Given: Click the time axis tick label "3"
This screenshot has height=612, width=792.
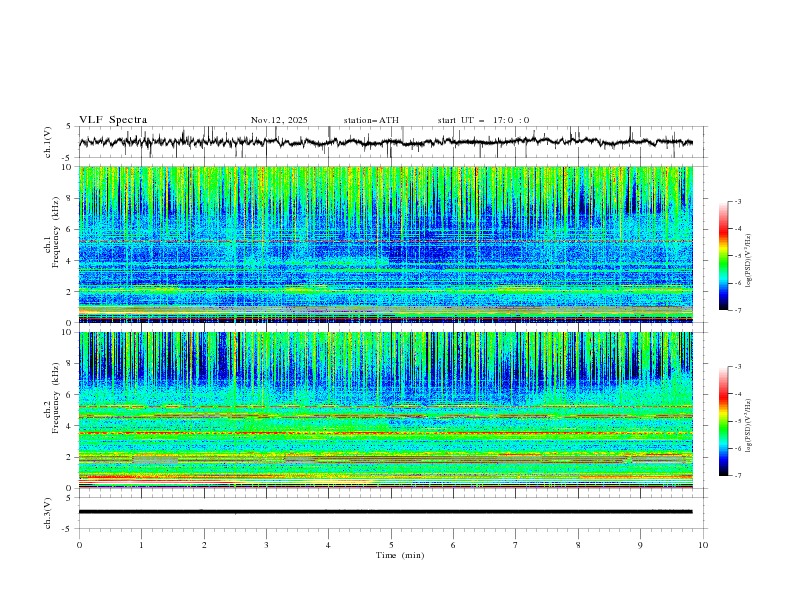Looking at the screenshot, I should point(266,545).
